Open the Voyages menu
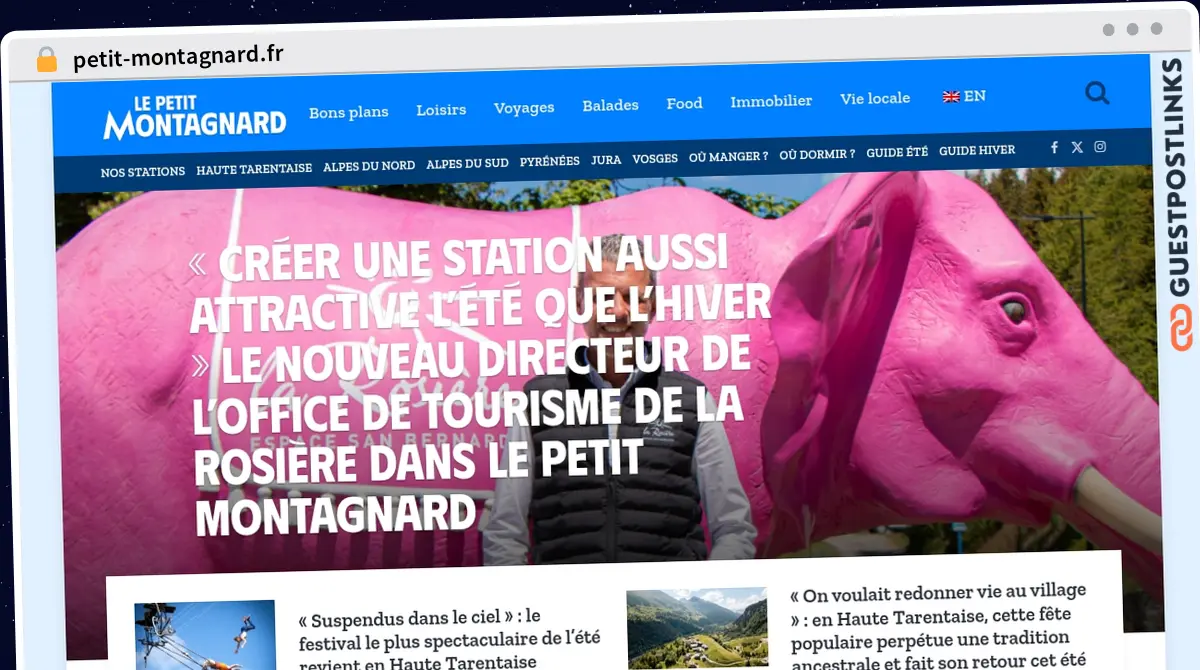Screen dimensions: 1200x670 tap(524, 108)
